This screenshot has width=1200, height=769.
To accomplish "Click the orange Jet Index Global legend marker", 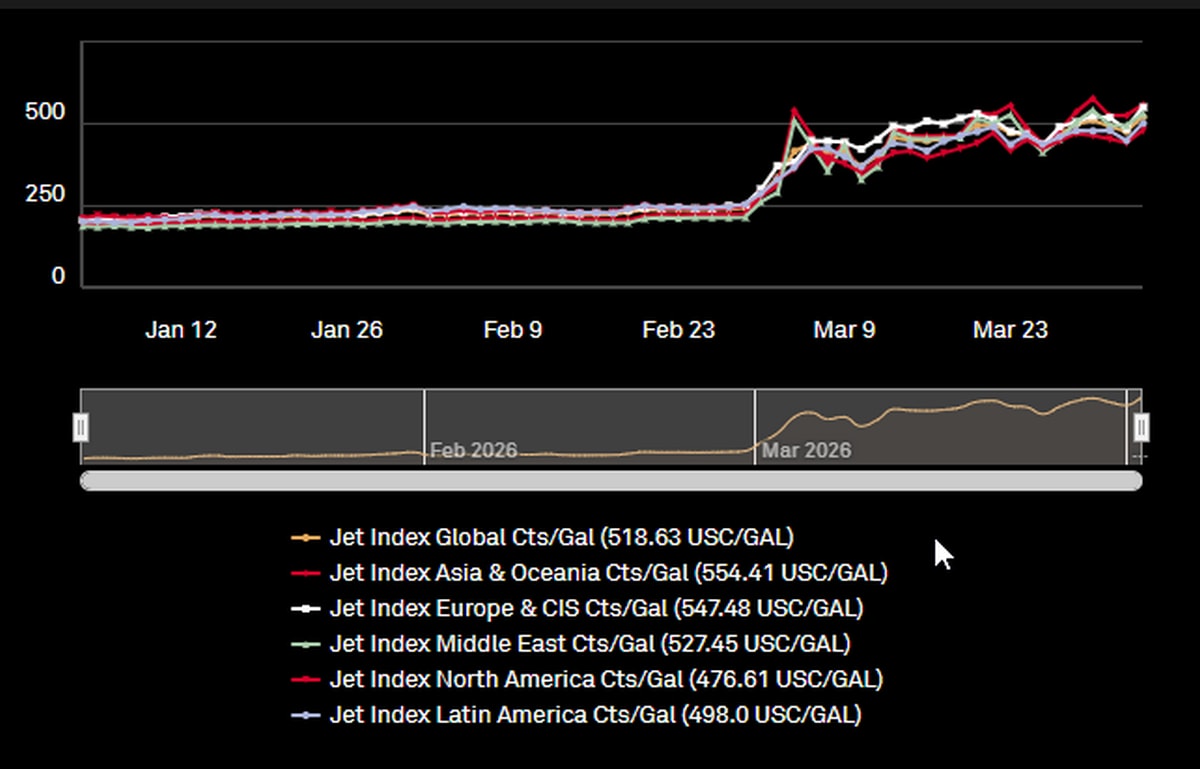I will tap(305, 538).
